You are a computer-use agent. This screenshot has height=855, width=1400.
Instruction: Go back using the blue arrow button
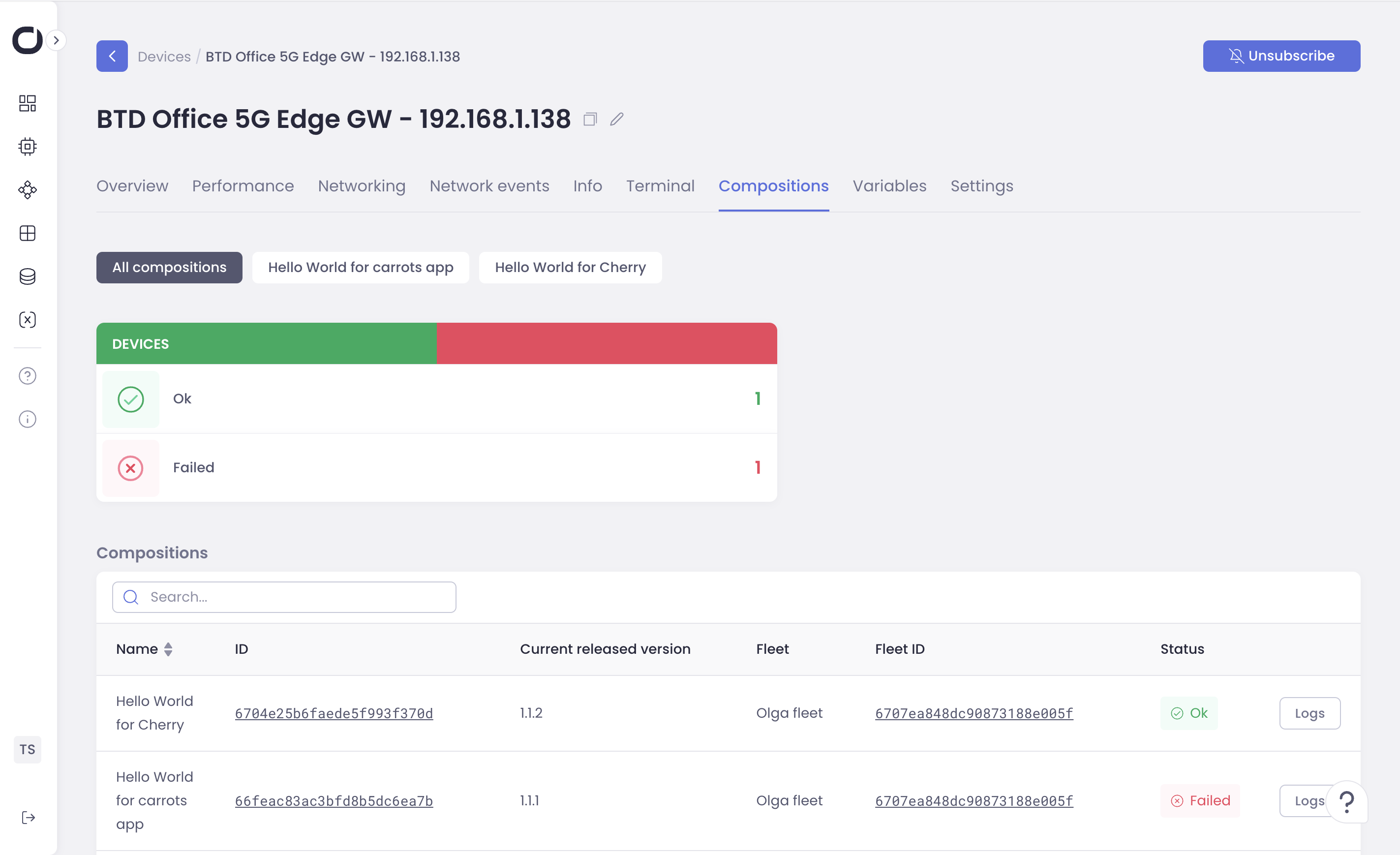[112, 56]
